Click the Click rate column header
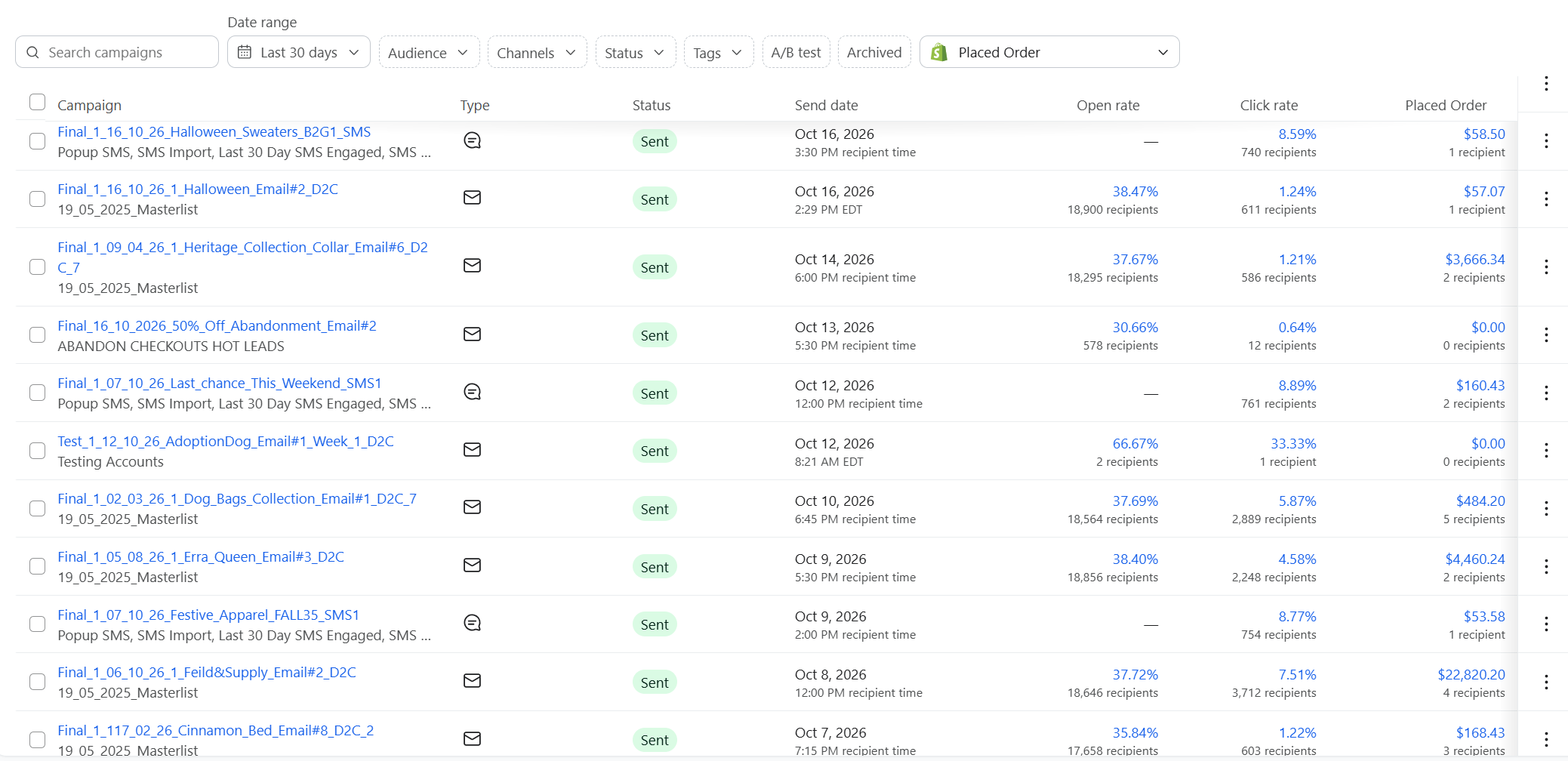The width and height of the screenshot is (1568, 761). pyautogui.click(x=1269, y=106)
